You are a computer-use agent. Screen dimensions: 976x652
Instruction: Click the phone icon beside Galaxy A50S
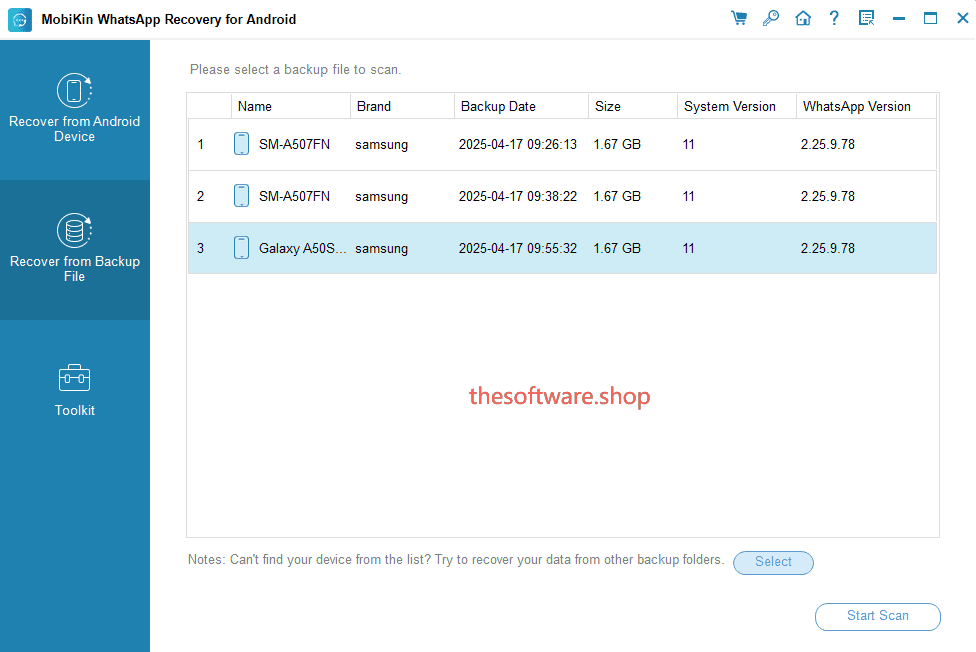pyautogui.click(x=242, y=248)
